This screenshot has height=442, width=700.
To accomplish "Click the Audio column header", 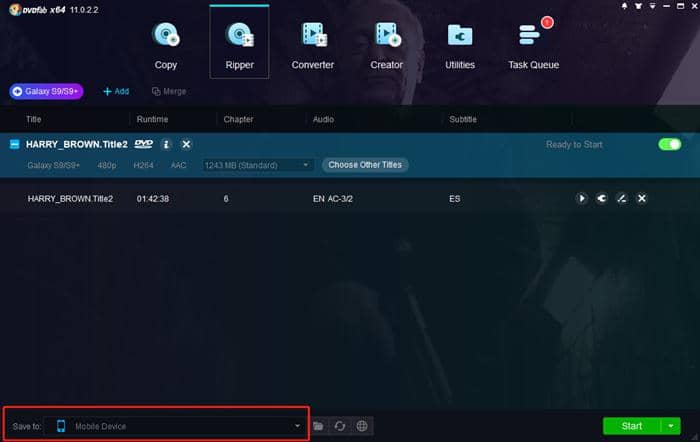I will click(323, 119).
